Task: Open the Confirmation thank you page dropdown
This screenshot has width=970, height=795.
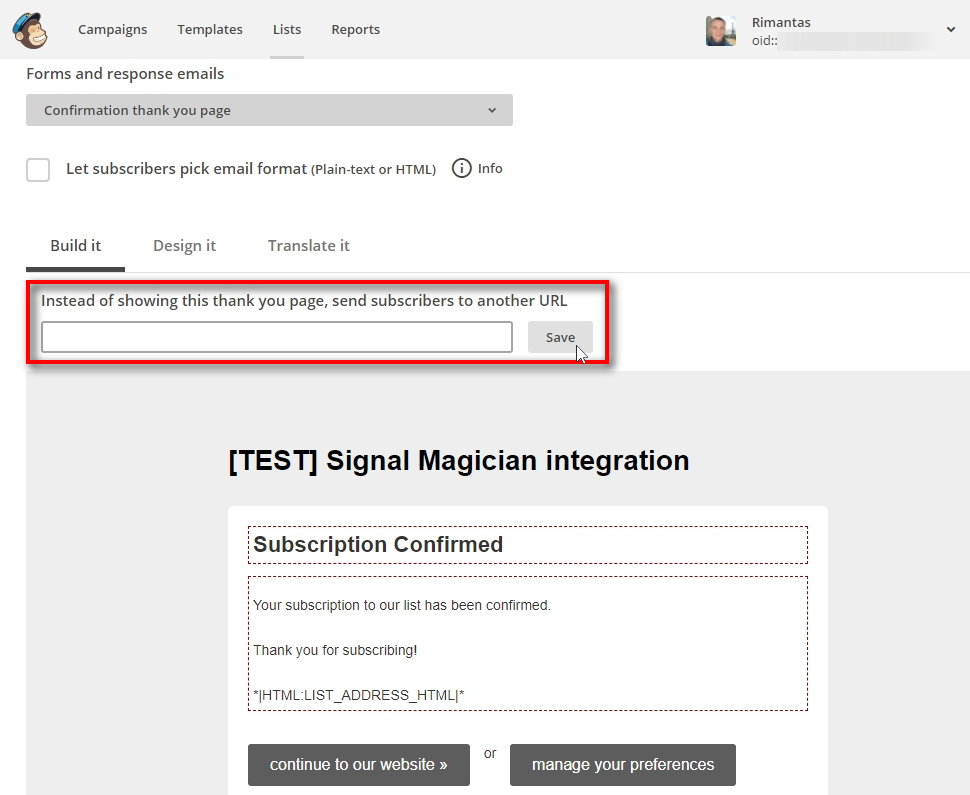Action: coord(269,110)
